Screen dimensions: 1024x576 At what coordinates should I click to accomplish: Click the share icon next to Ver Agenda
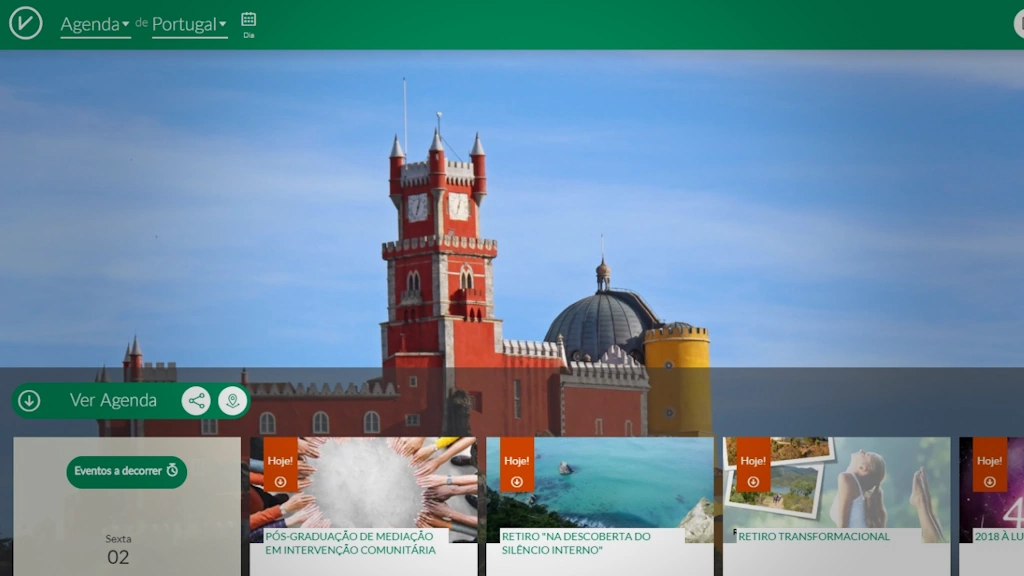point(196,400)
